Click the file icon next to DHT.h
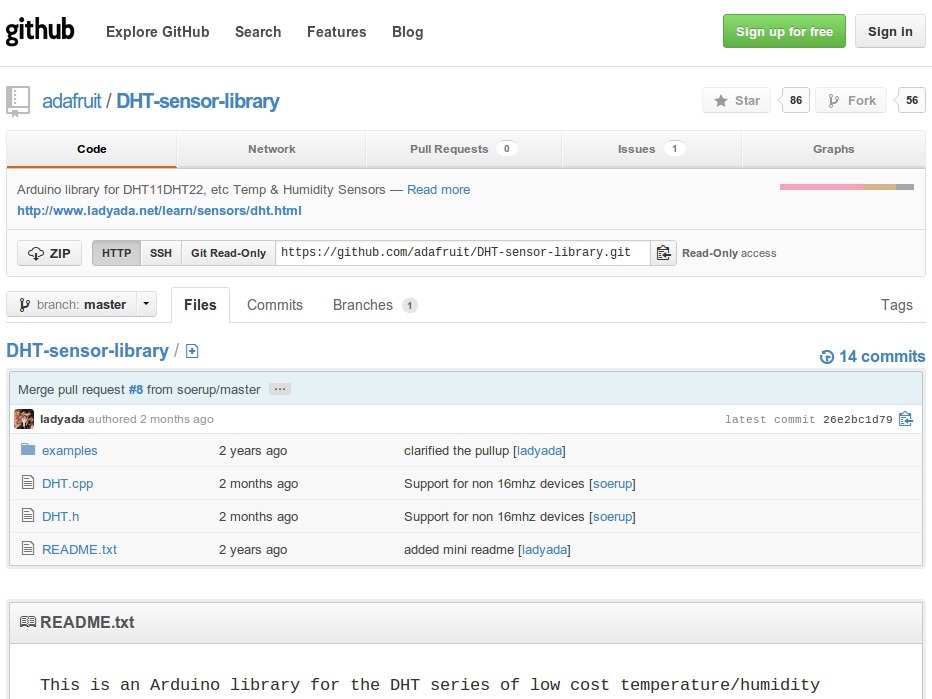 click(27, 515)
